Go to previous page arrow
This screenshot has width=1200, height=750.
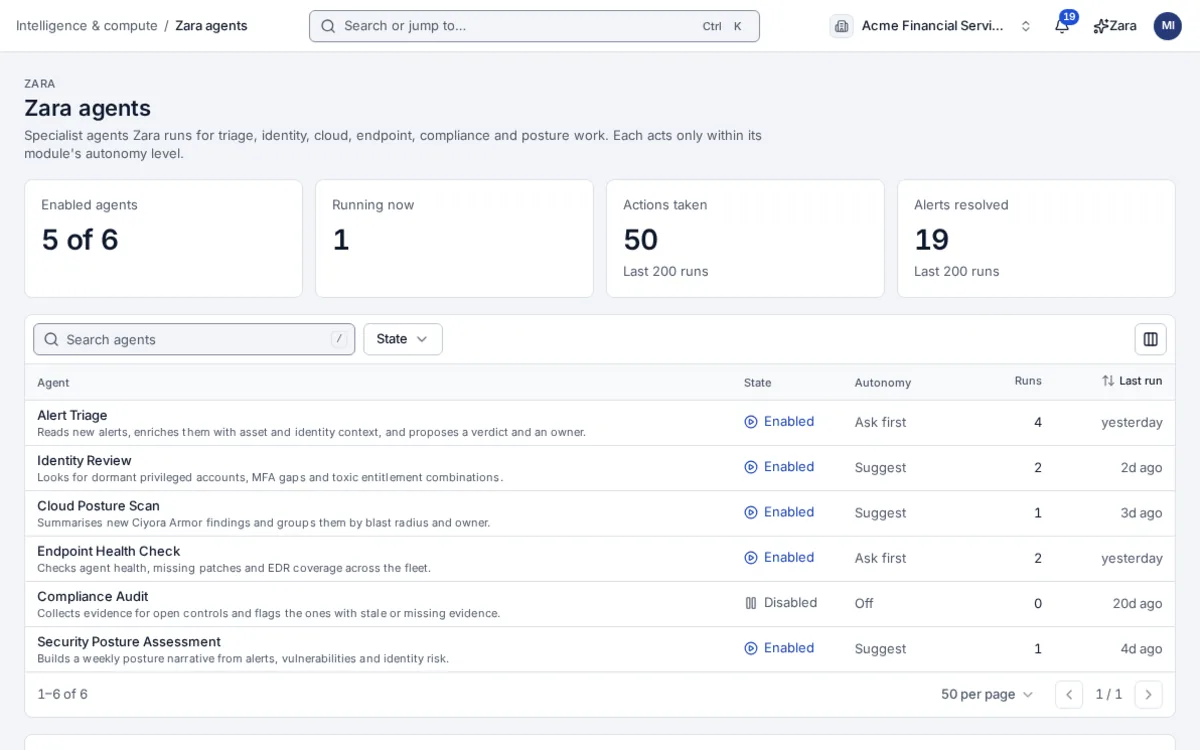click(1069, 694)
